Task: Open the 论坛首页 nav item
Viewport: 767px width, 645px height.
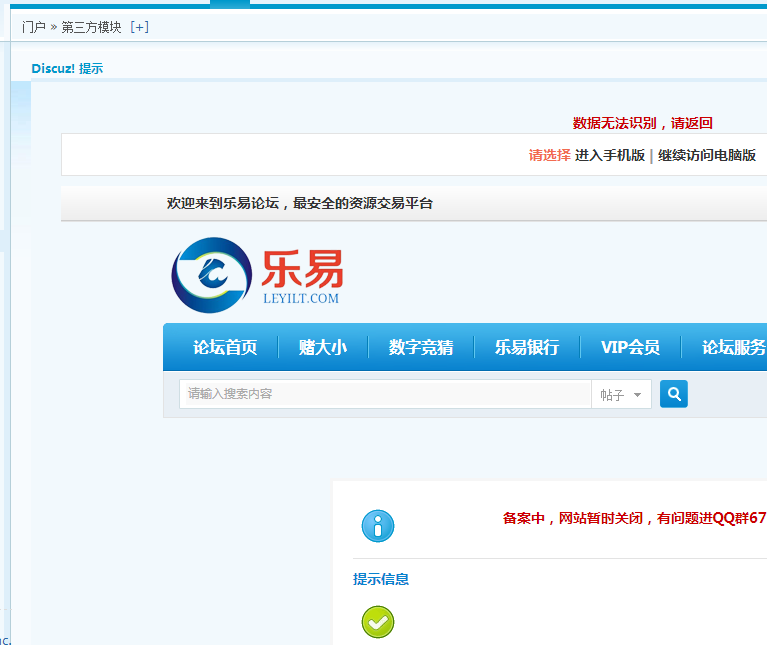Action: pyautogui.click(x=225, y=347)
